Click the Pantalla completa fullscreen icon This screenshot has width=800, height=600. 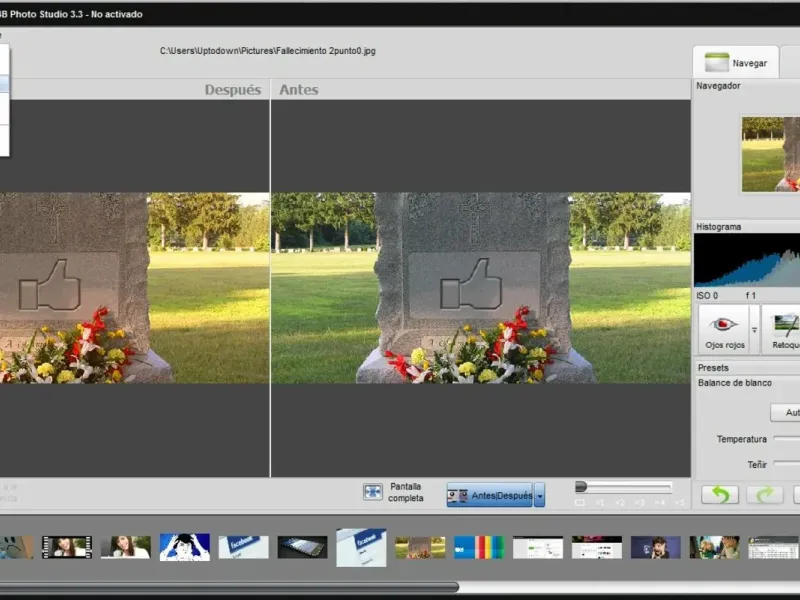pos(373,492)
